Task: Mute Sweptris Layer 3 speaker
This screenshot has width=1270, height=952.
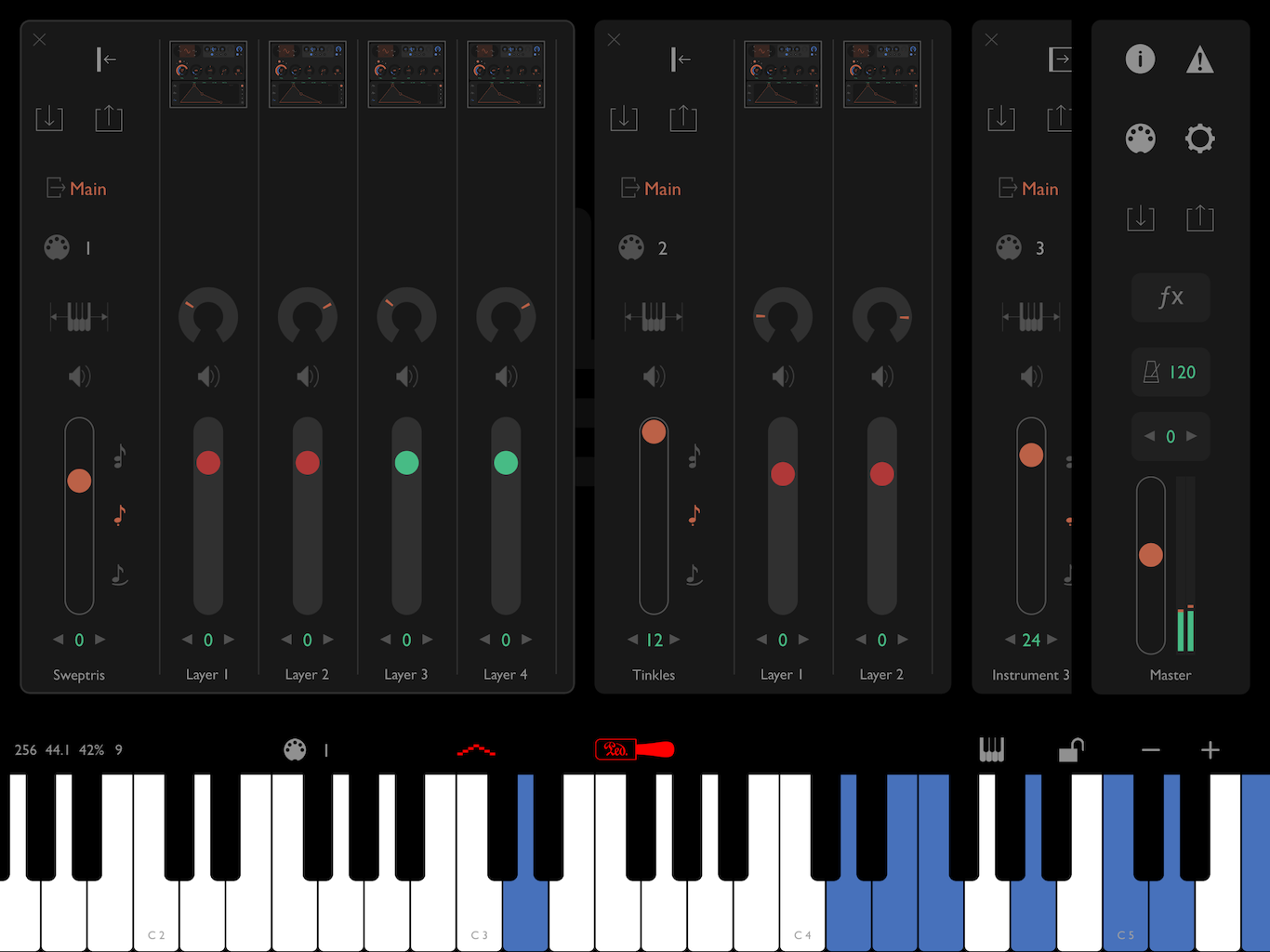Action: (x=406, y=377)
